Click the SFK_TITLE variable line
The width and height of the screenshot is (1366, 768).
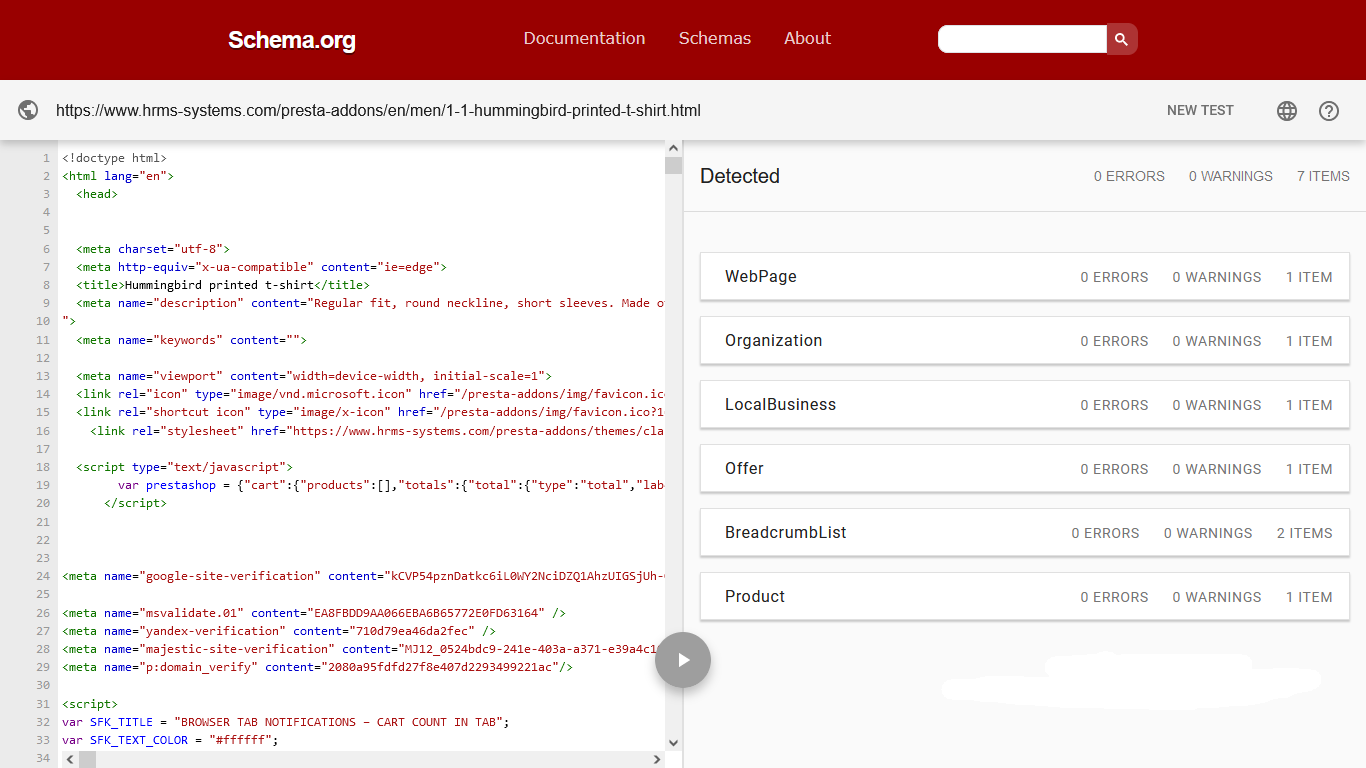[x=286, y=722]
